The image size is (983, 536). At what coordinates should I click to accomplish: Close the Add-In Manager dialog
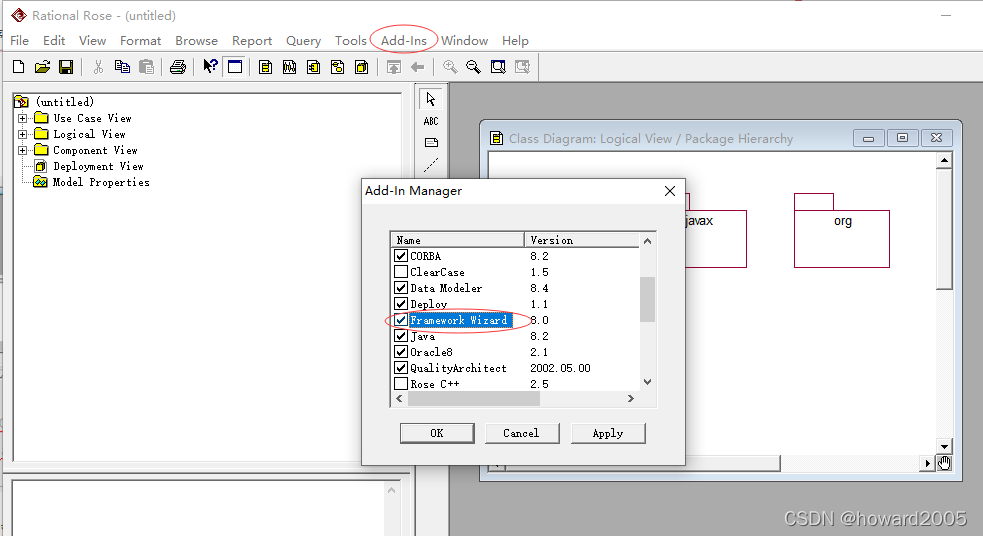click(670, 191)
